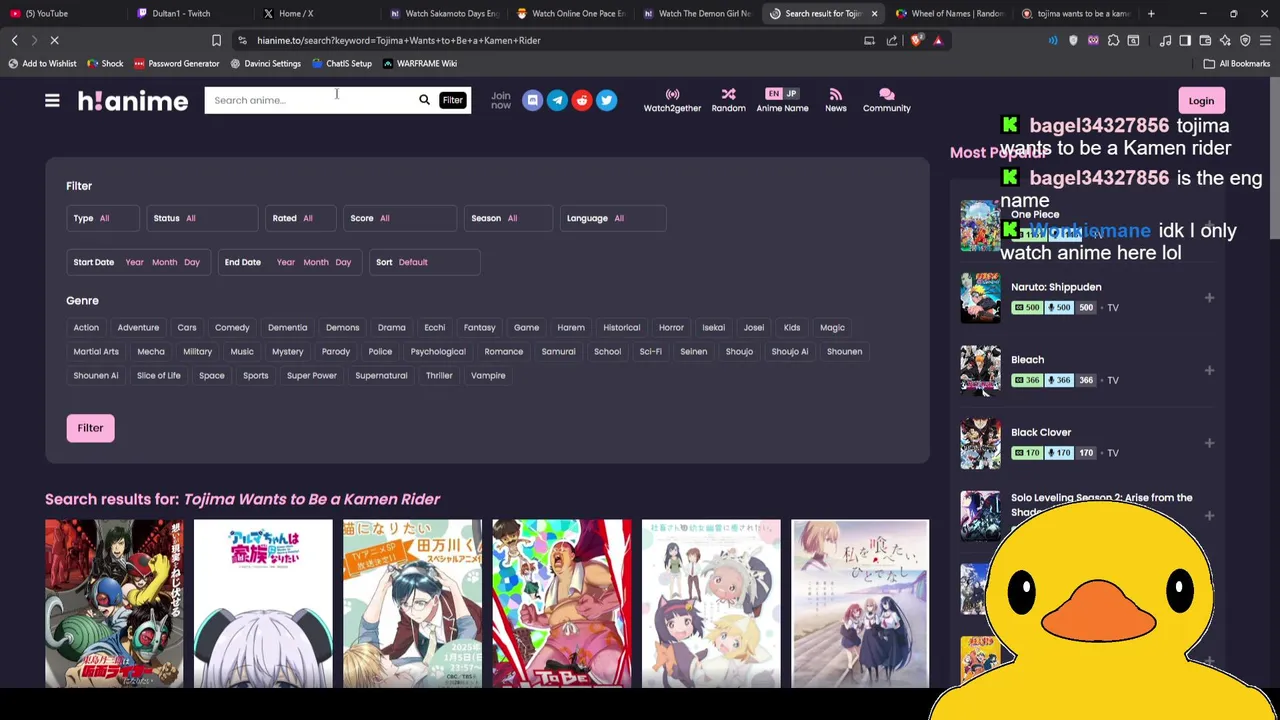Open the News section

tap(835, 100)
